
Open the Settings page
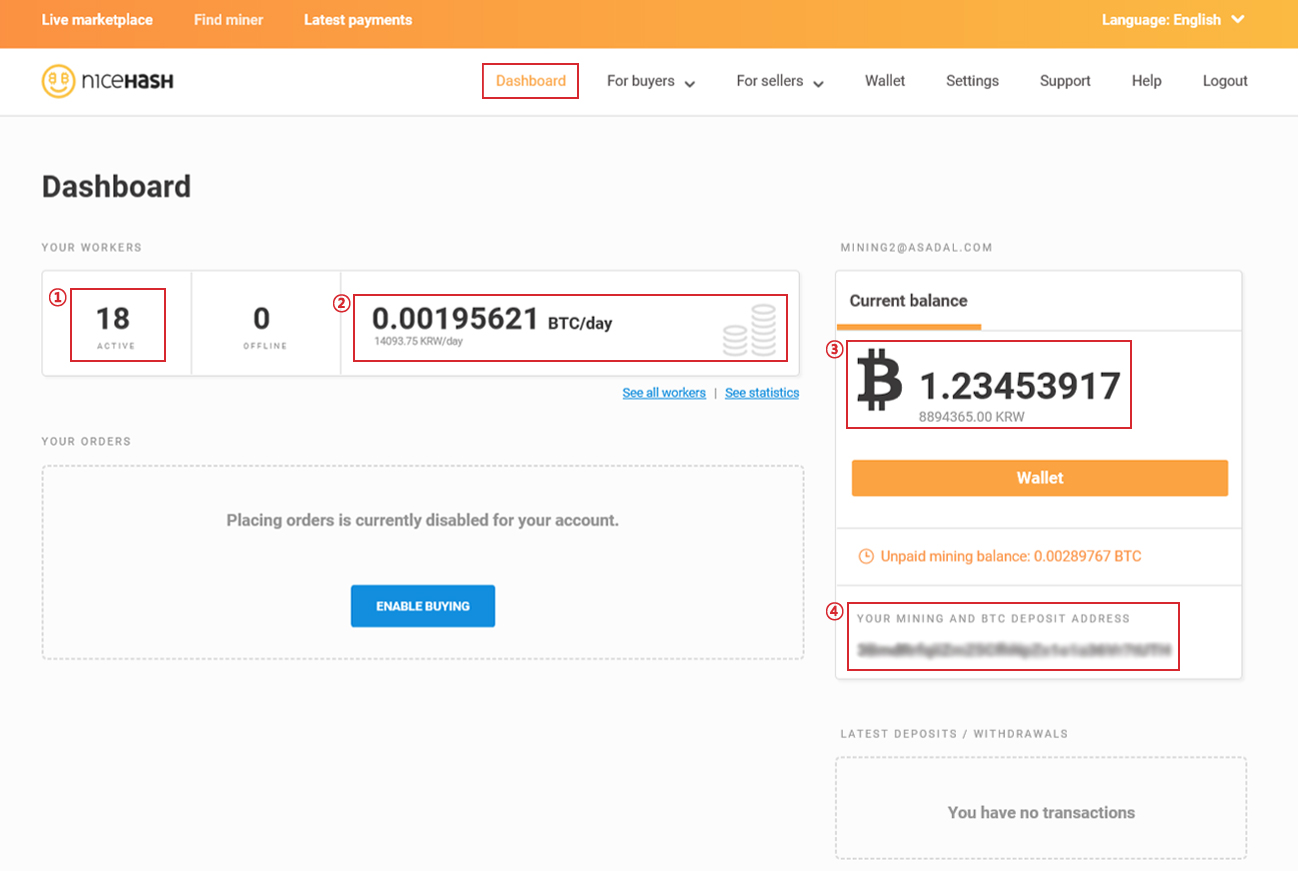coord(972,81)
